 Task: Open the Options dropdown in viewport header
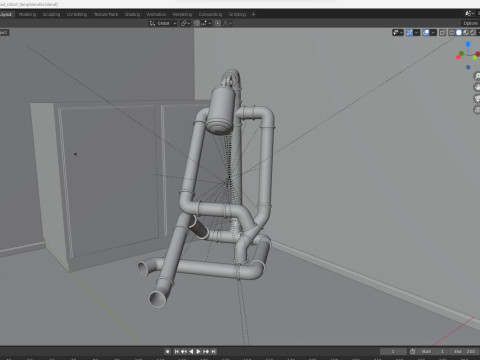pos(471,23)
